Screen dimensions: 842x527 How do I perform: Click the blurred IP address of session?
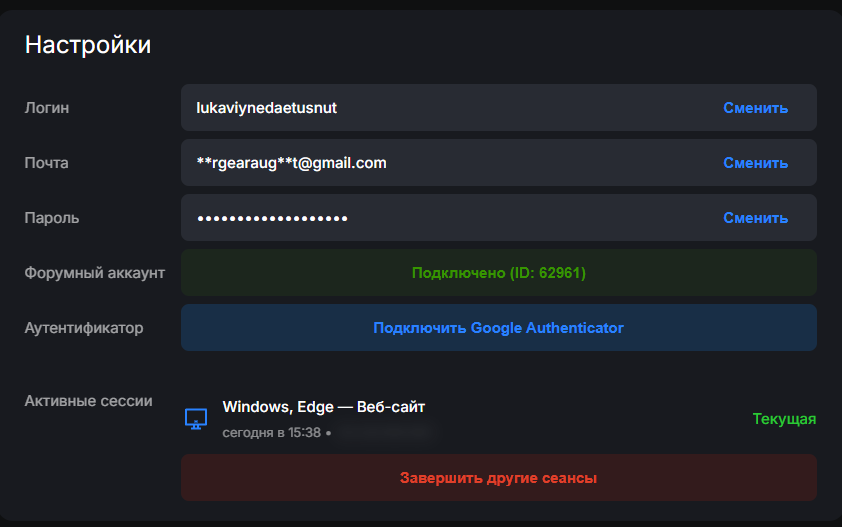385,433
